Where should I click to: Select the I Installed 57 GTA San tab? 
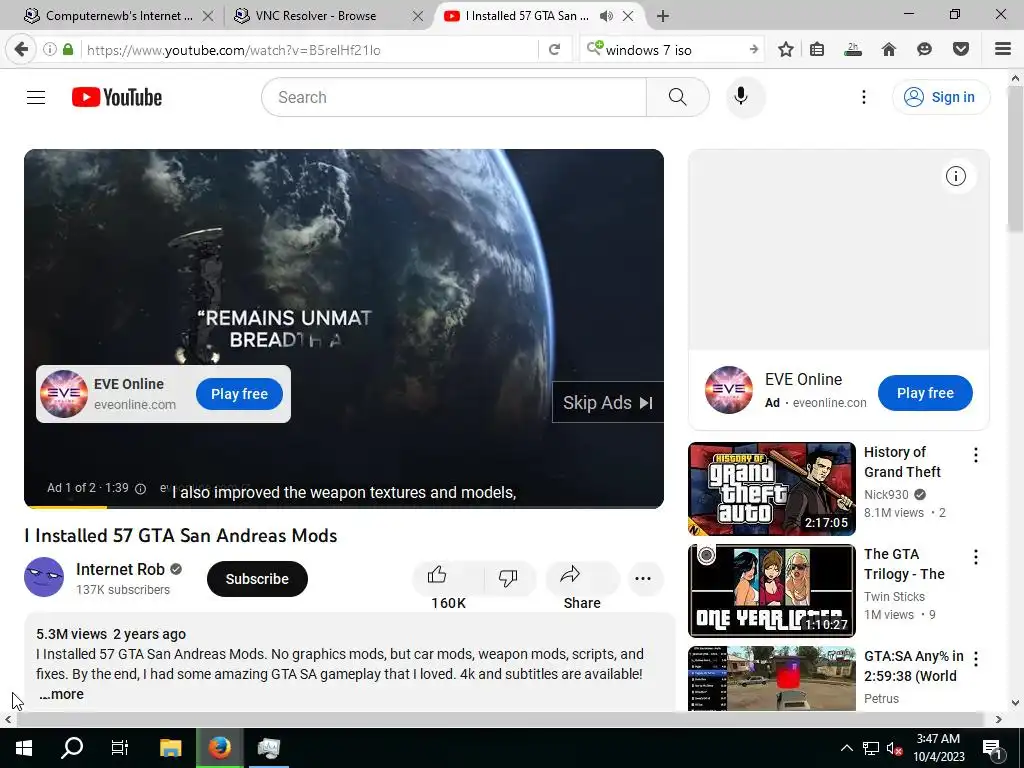[526, 16]
